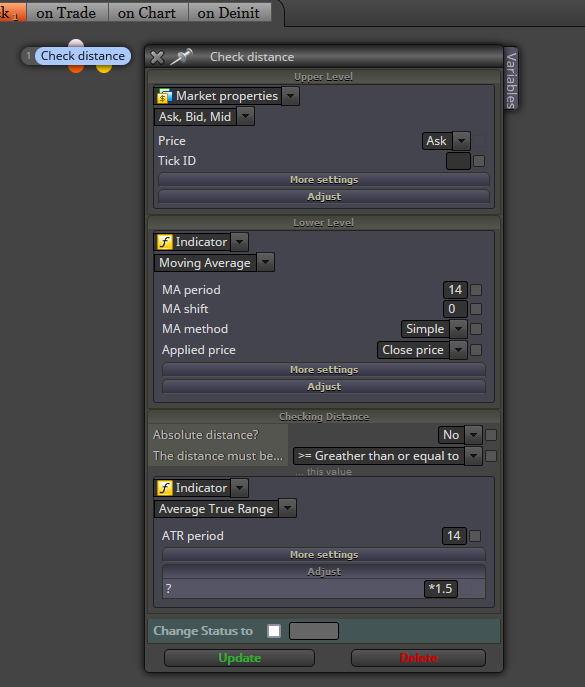The height and width of the screenshot is (687, 585).
Task: Click the gray top connector of block
Action: 76,43
